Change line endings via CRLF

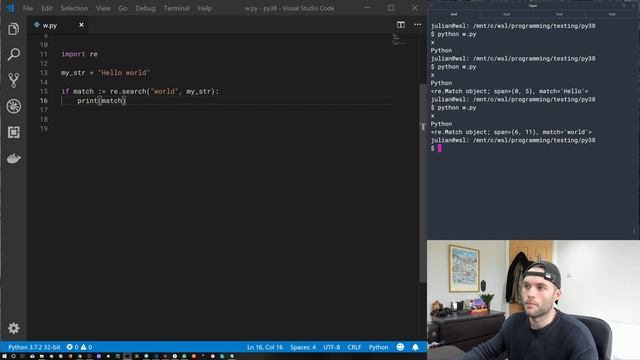click(x=354, y=347)
